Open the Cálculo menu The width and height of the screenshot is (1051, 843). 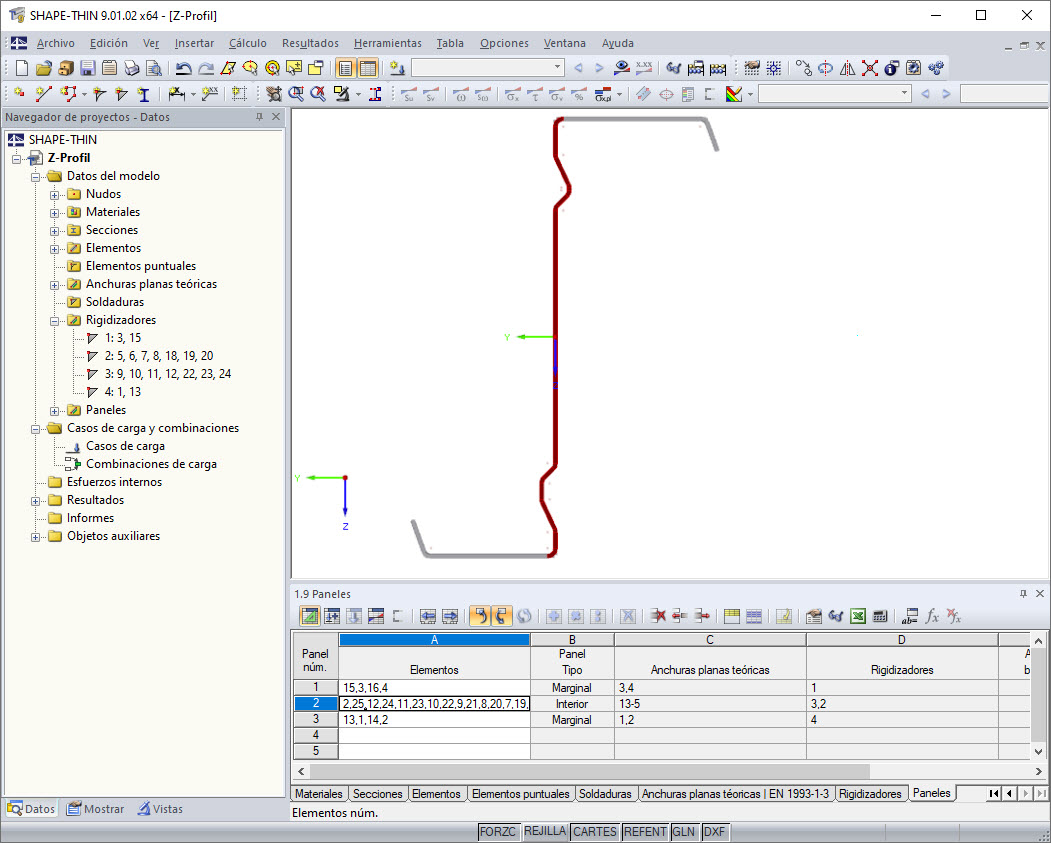(247, 43)
